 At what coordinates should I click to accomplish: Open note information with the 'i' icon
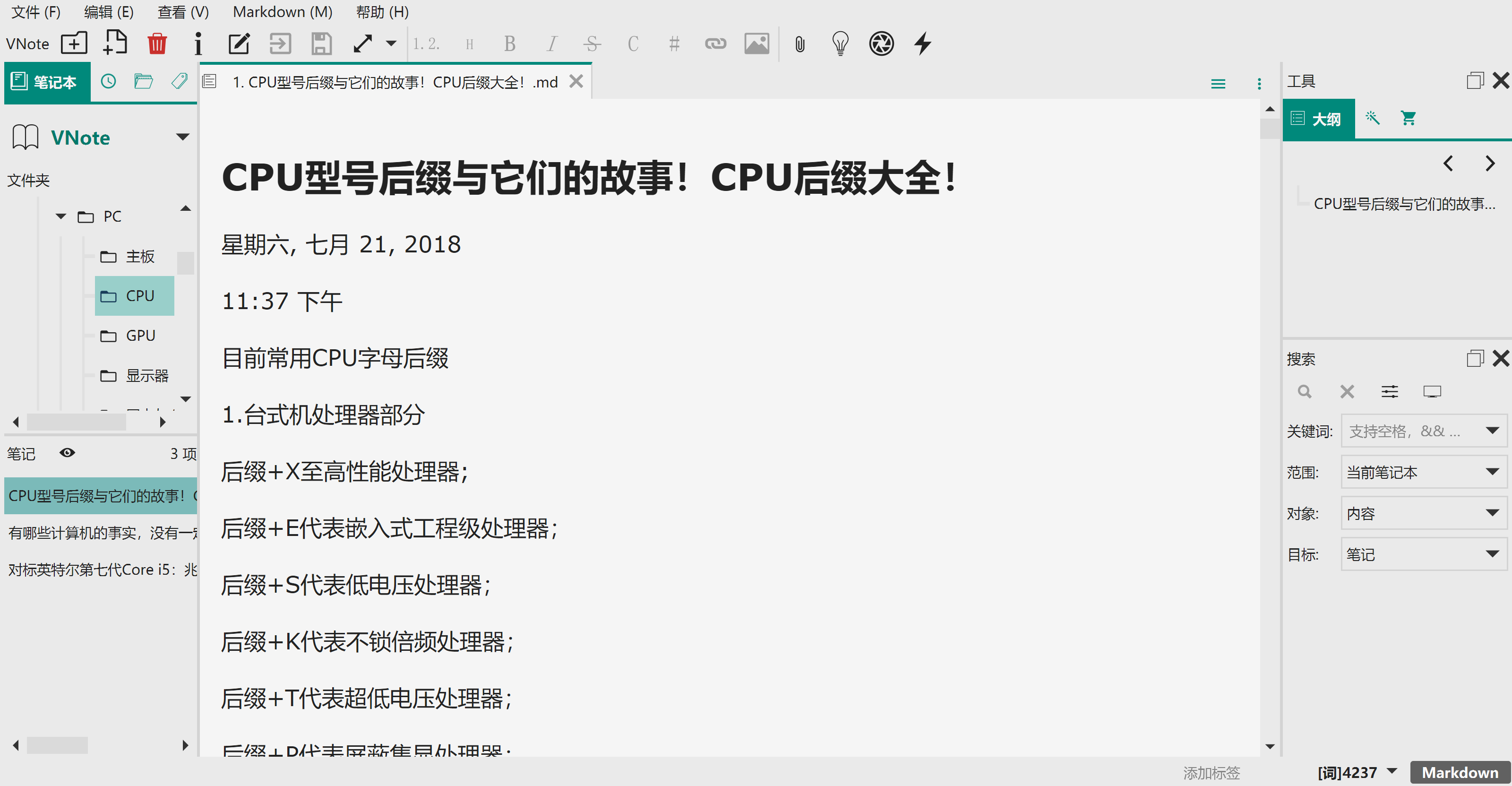198,43
